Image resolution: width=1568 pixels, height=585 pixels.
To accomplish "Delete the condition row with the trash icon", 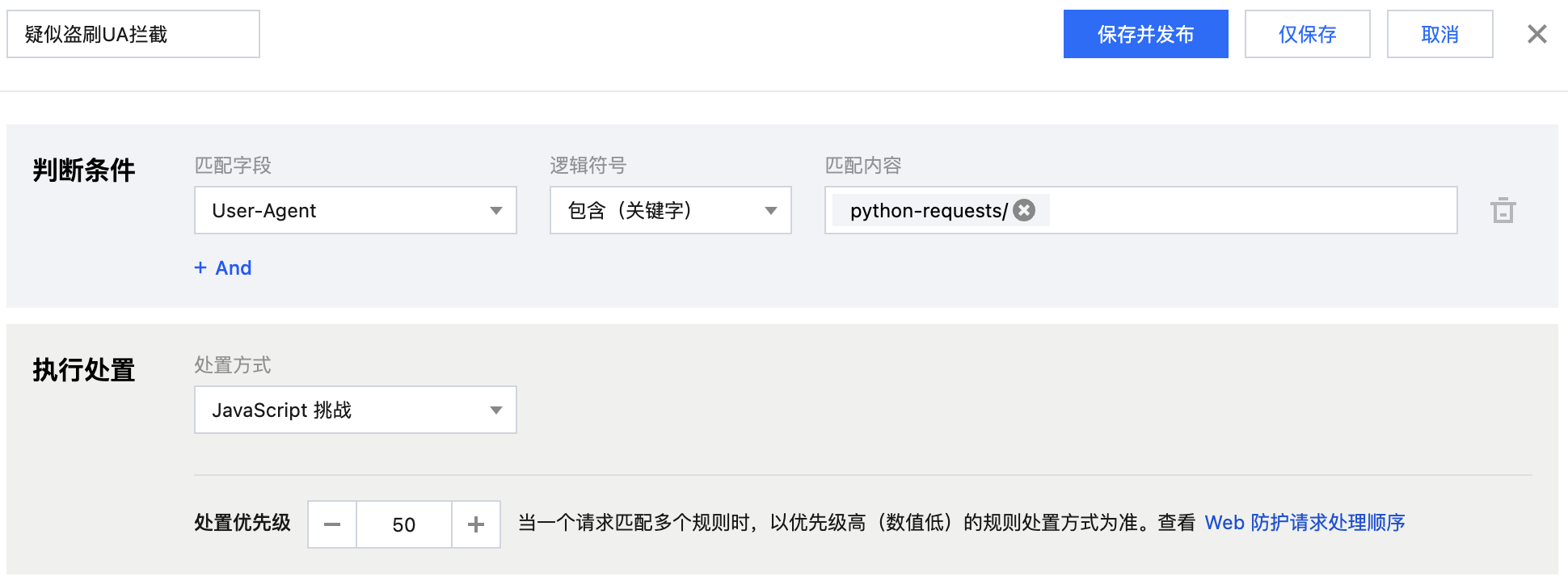I will 1503,210.
